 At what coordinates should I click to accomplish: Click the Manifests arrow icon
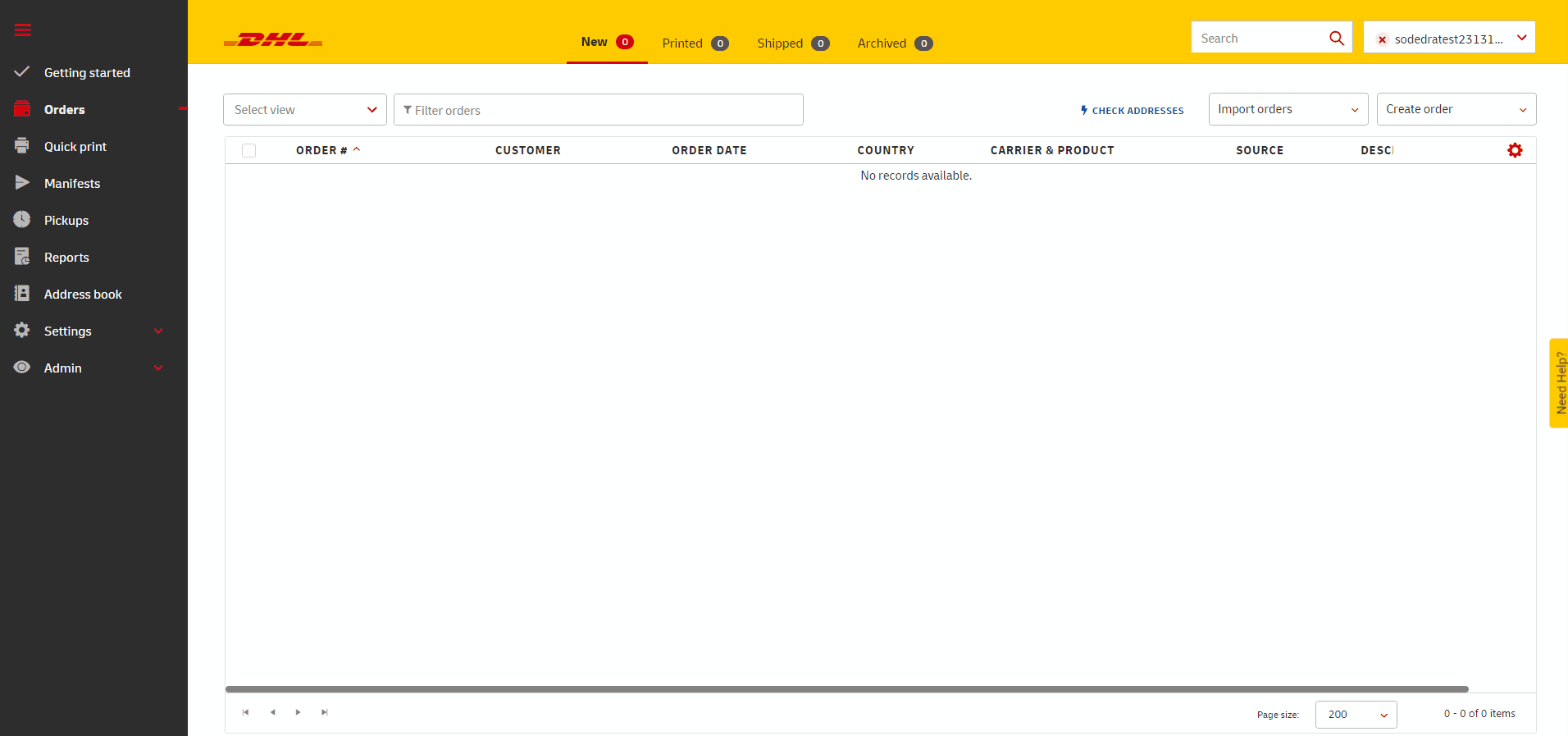tap(22, 182)
